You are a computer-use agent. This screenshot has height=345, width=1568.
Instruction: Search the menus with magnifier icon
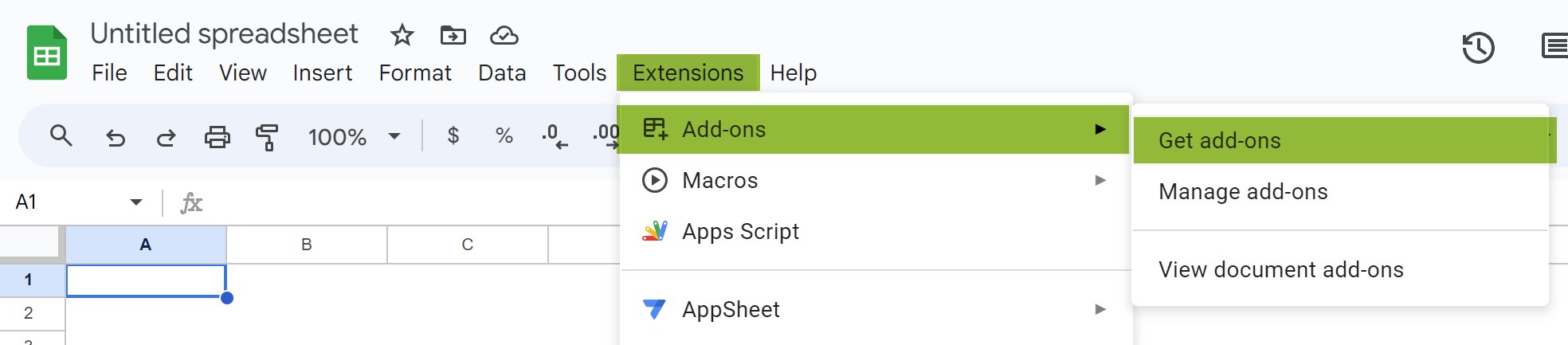pos(61,136)
